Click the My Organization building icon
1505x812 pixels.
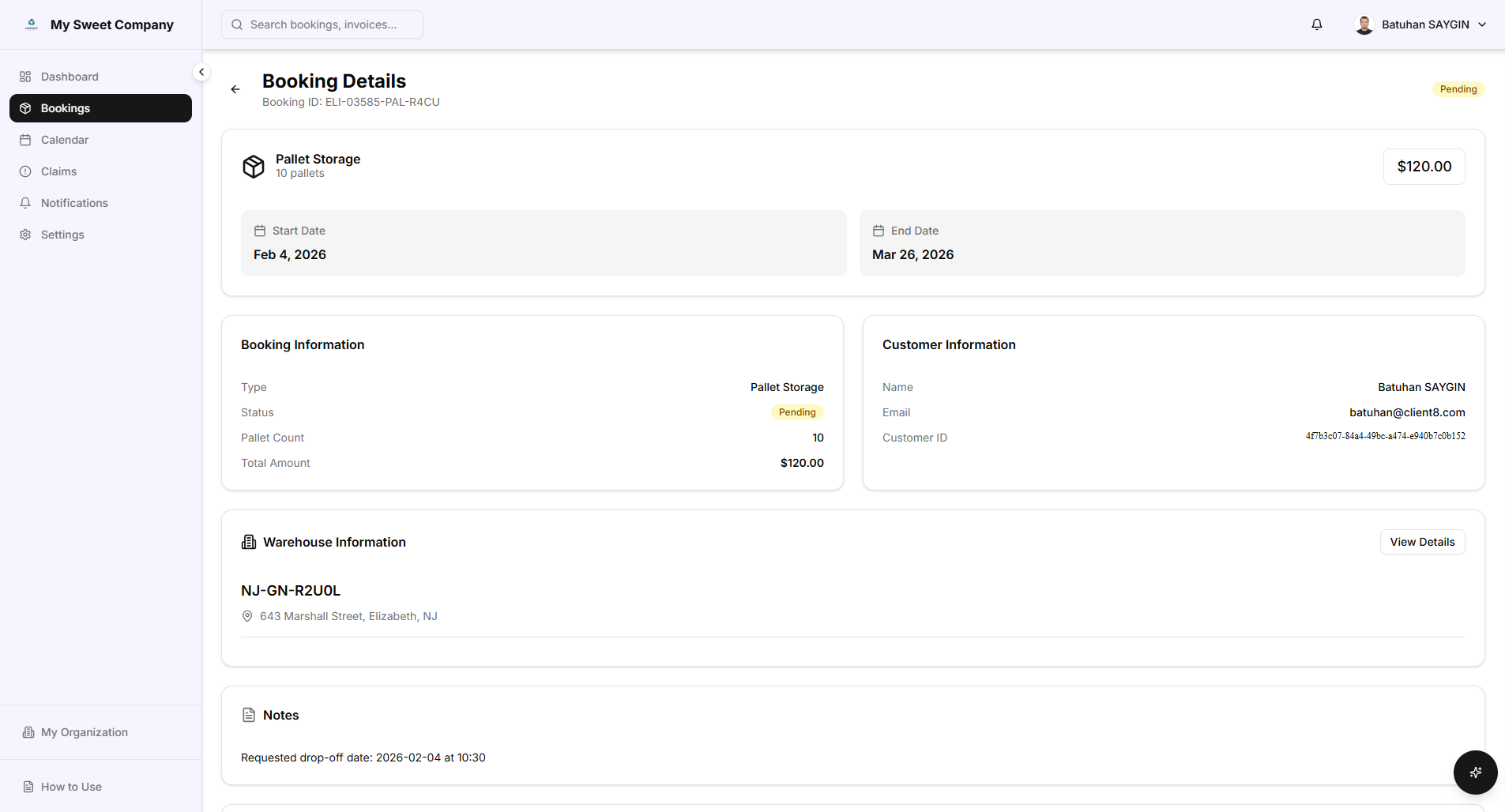point(28,732)
